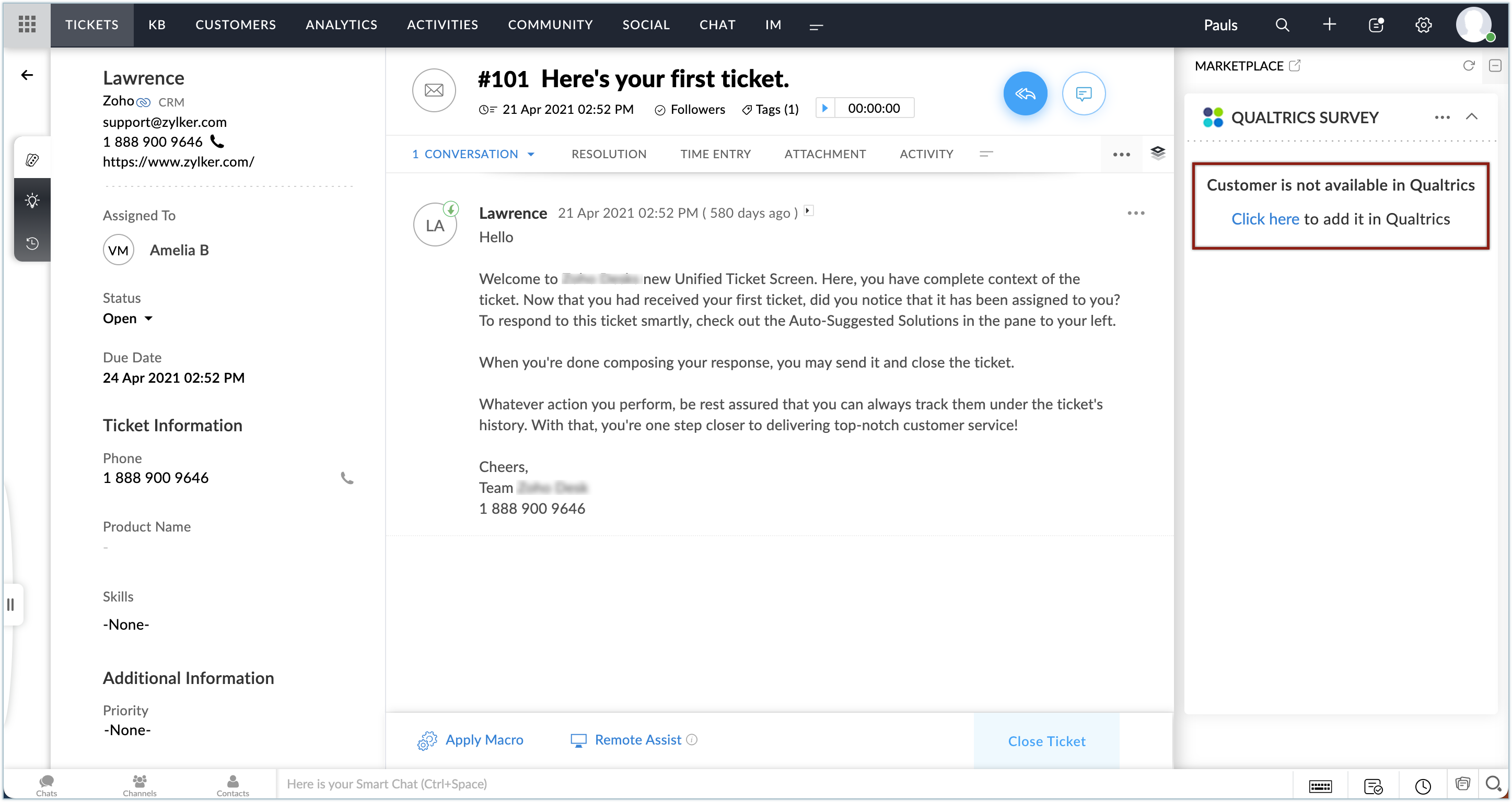Focus the Smart Chat input field

point(763,784)
